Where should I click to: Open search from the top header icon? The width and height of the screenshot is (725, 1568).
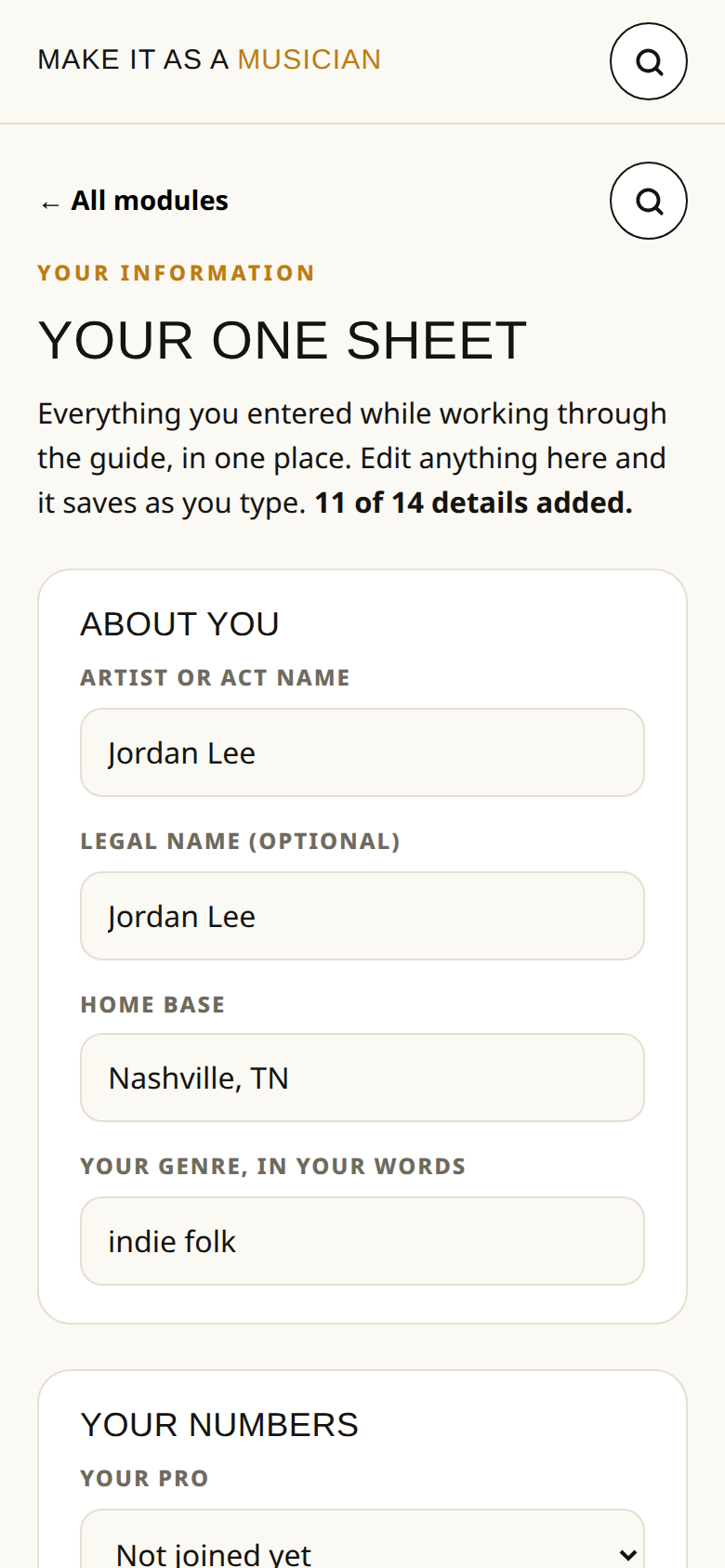pyautogui.click(x=649, y=61)
